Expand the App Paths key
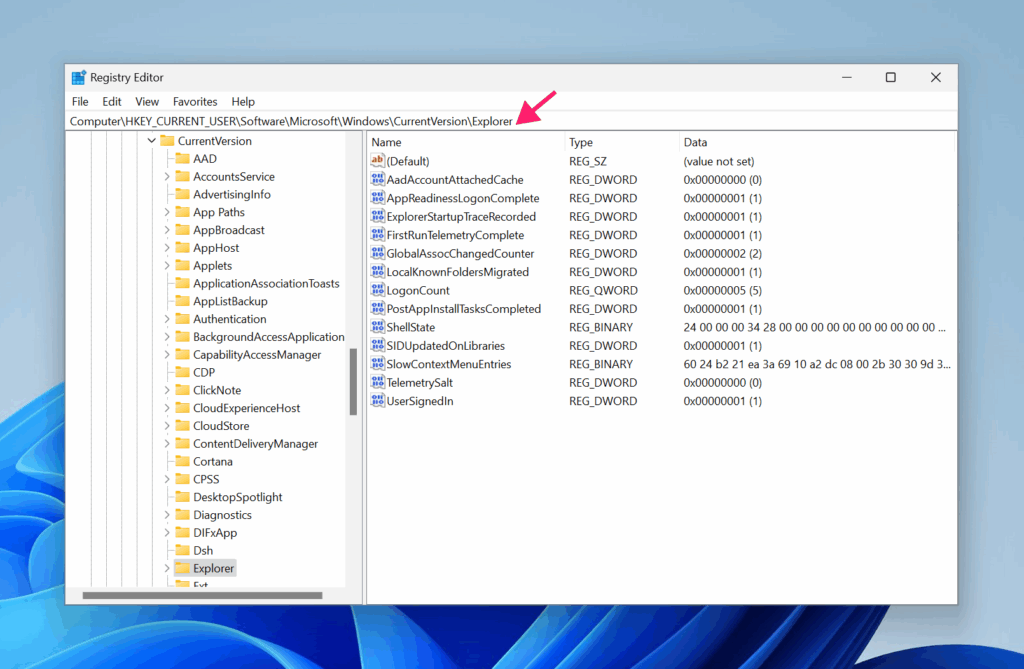The height and width of the screenshot is (669, 1024). (167, 212)
